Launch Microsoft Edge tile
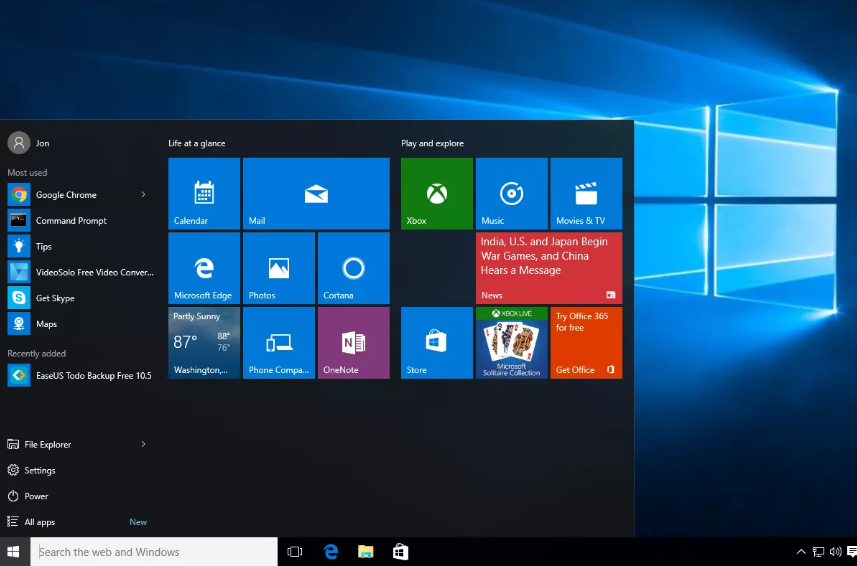Viewport: 857px width, 566px height. coord(204,268)
